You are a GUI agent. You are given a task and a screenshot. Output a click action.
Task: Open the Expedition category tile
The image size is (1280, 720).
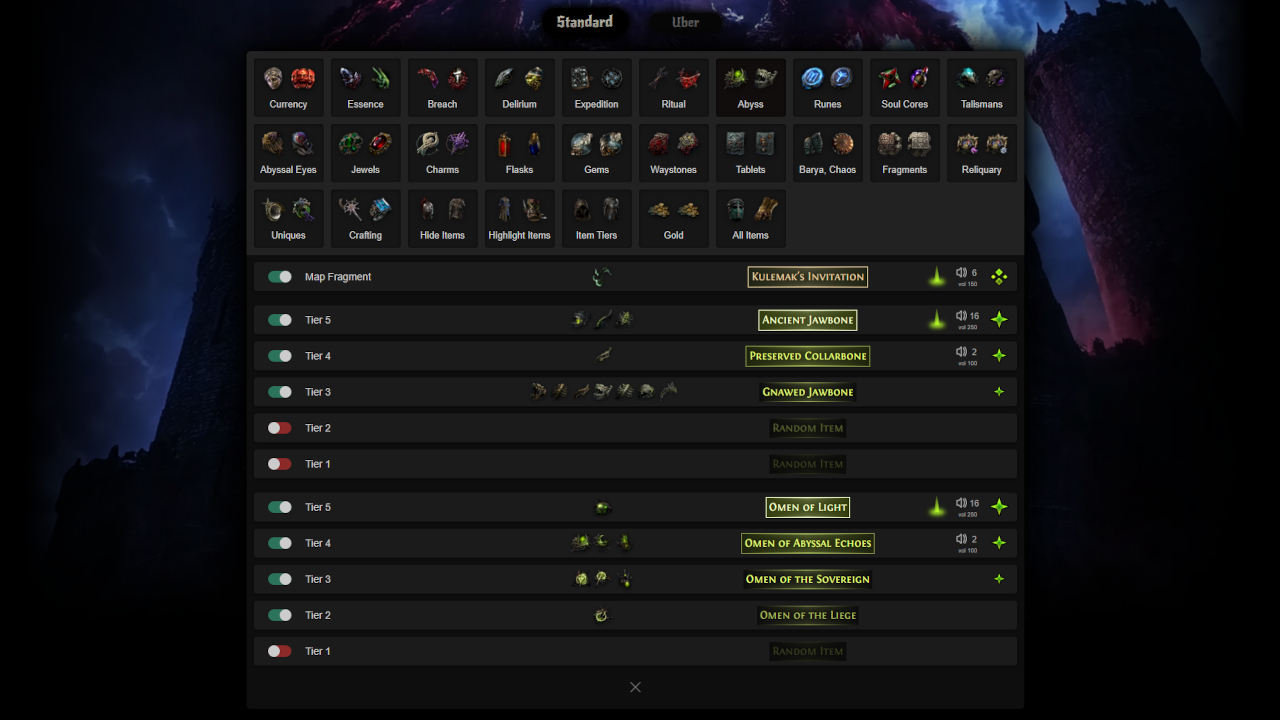coord(596,87)
